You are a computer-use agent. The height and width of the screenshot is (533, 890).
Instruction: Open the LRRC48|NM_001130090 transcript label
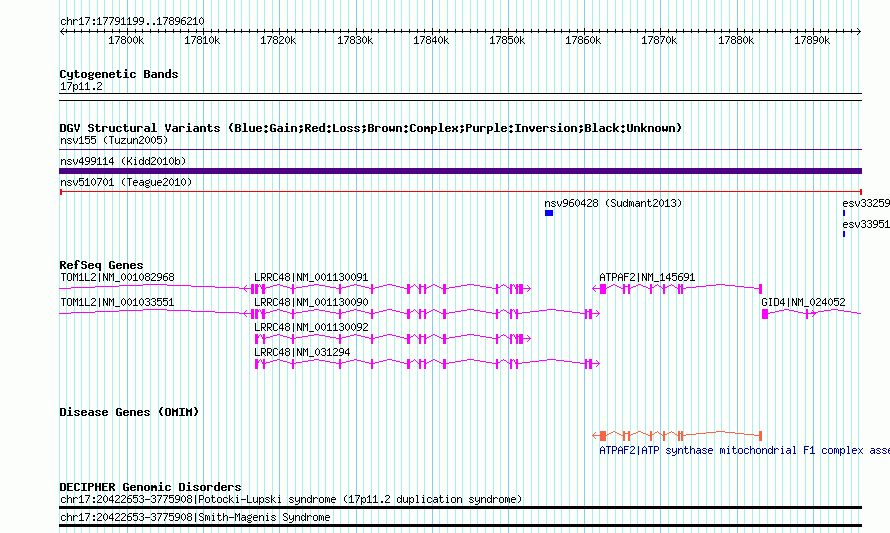pyautogui.click(x=311, y=303)
